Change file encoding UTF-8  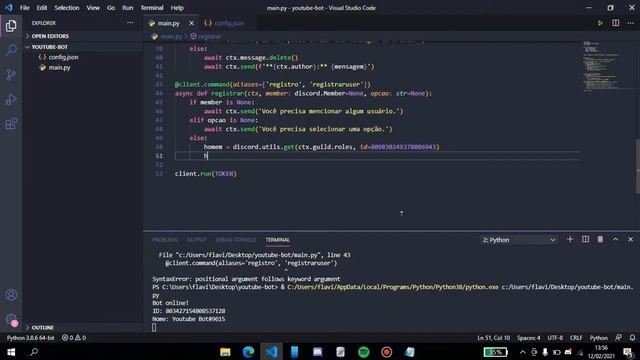pyautogui.click(x=555, y=338)
